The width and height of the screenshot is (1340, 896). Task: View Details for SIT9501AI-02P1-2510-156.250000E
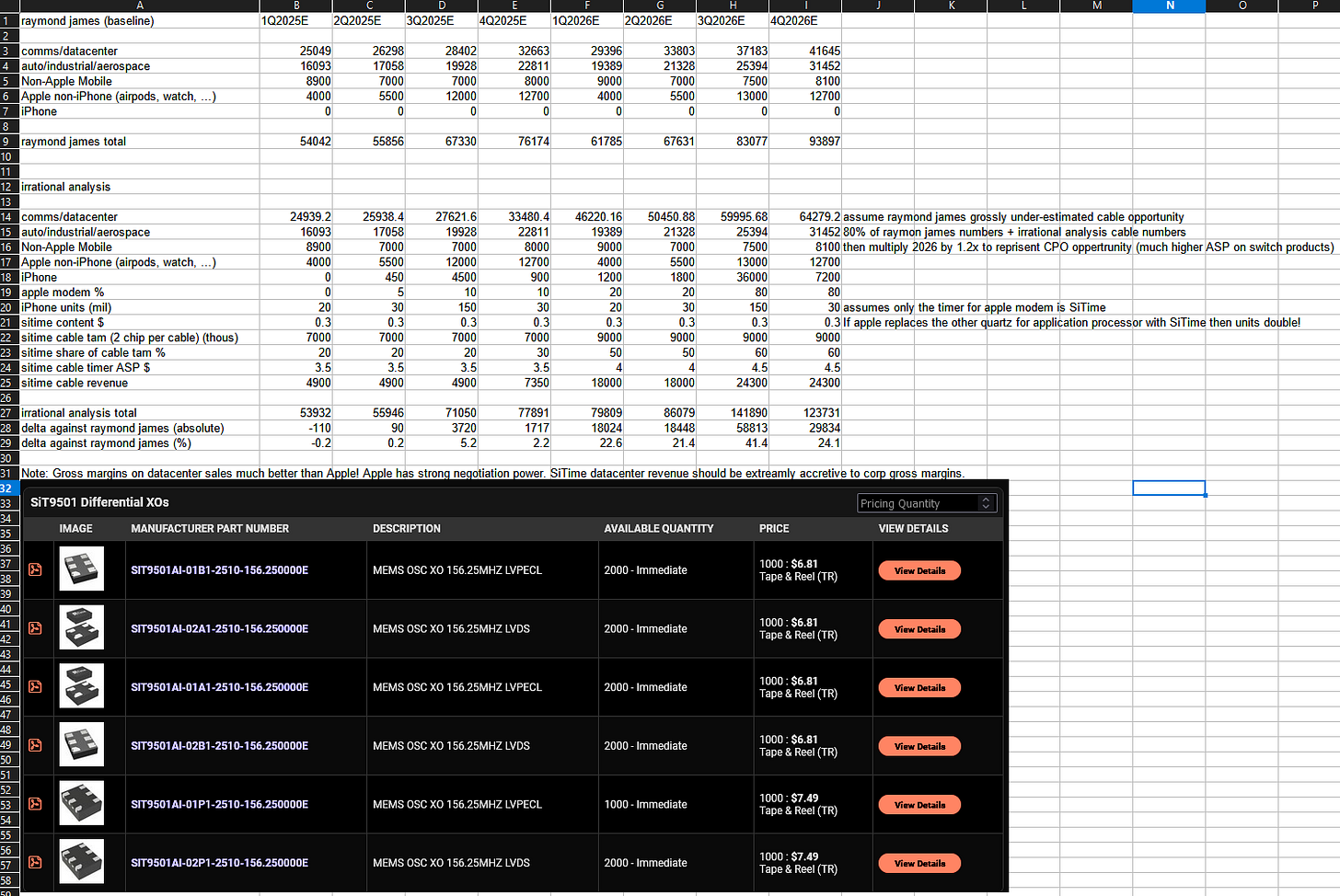click(x=919, y=863)
